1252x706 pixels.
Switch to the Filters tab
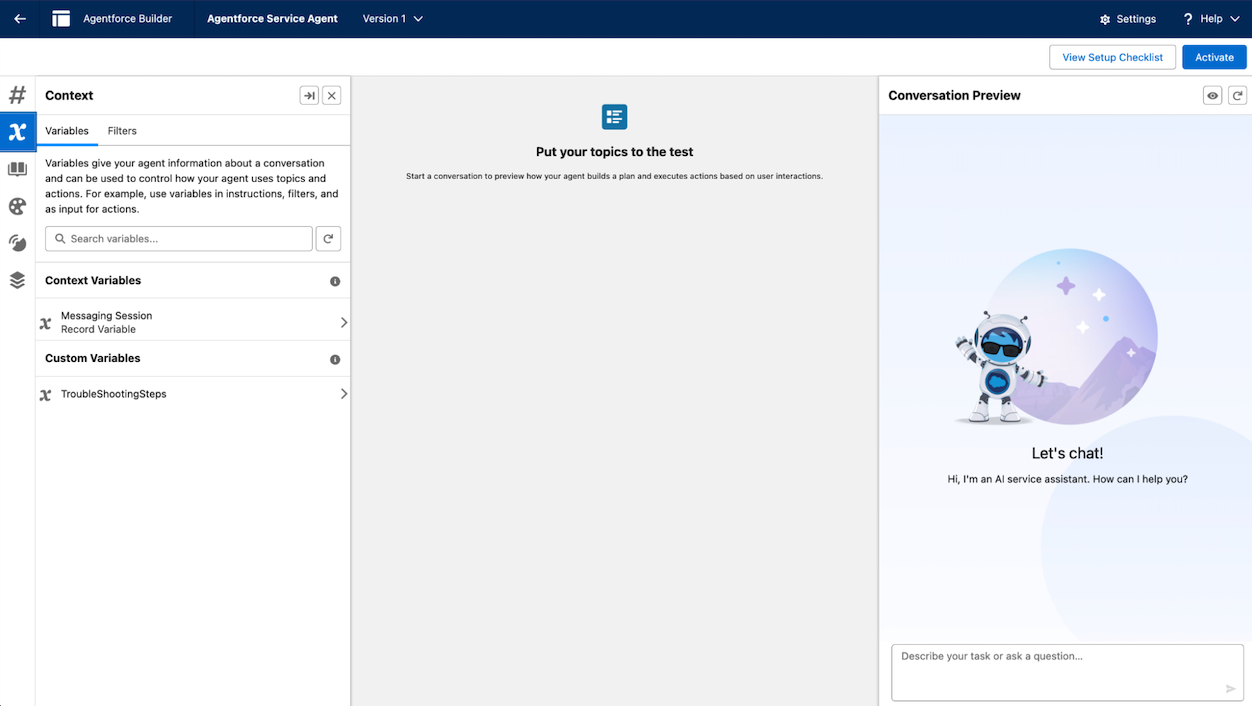[122, 131]
